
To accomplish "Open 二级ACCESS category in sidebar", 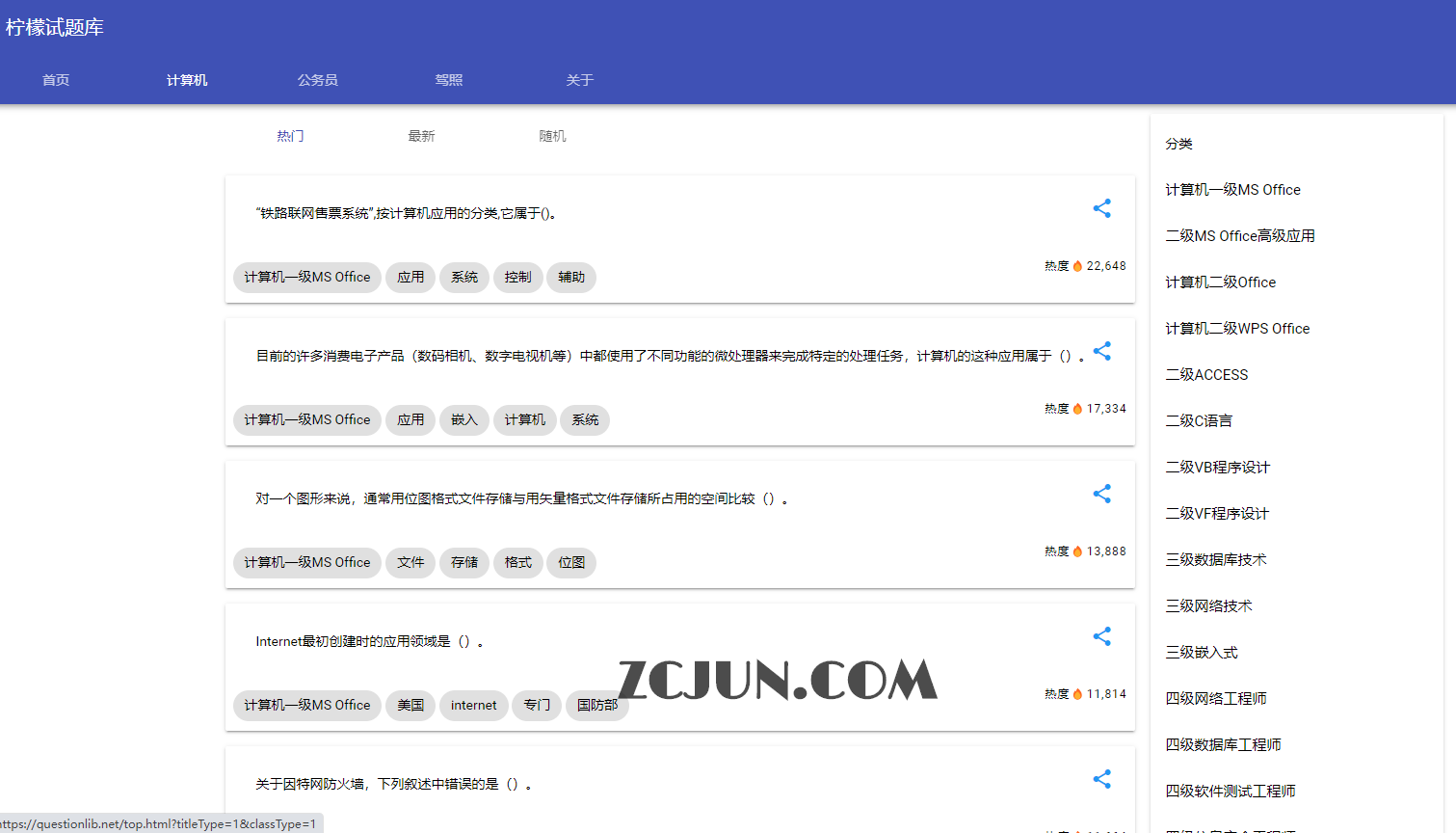I will pos(1206,375).
